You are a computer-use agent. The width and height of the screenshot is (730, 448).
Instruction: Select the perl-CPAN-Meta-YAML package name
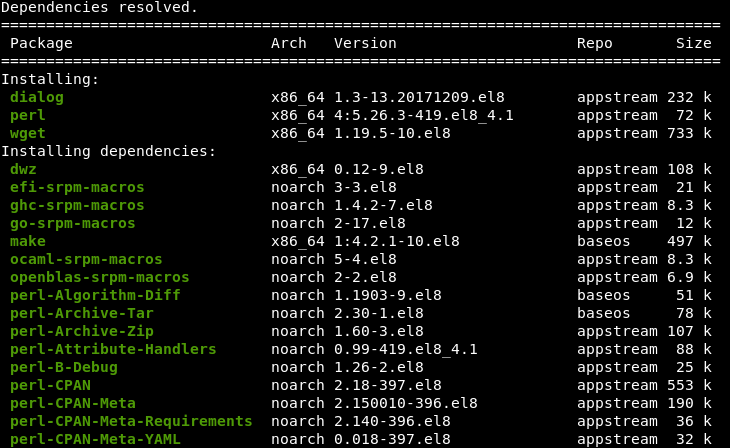[x=95, y=440]
